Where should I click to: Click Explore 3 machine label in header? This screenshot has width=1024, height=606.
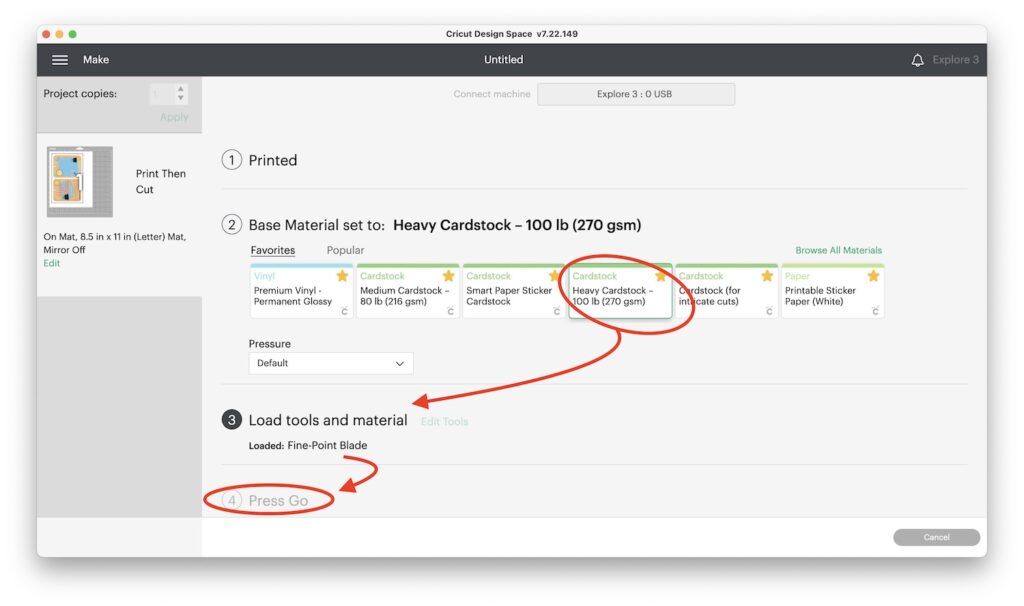[x=955, y=59]
